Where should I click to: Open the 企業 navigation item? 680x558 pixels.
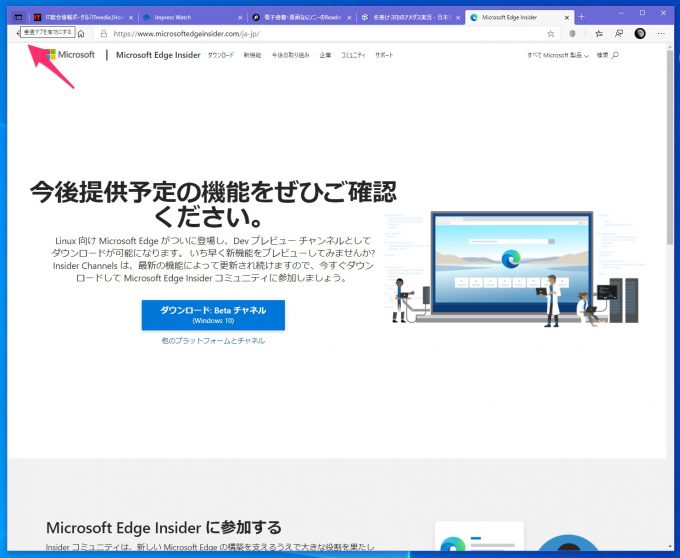[x=325, y=55]
